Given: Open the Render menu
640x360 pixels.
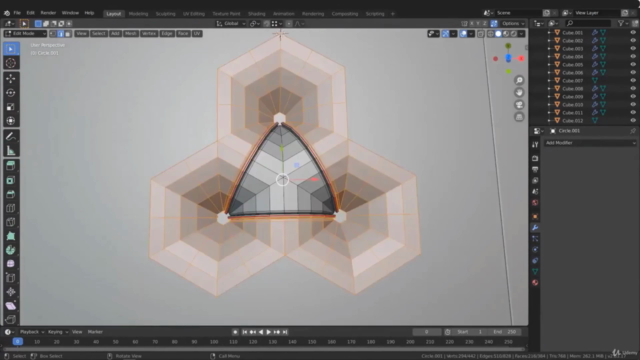Looking at the screenshot, I should [x=48, y=13].
